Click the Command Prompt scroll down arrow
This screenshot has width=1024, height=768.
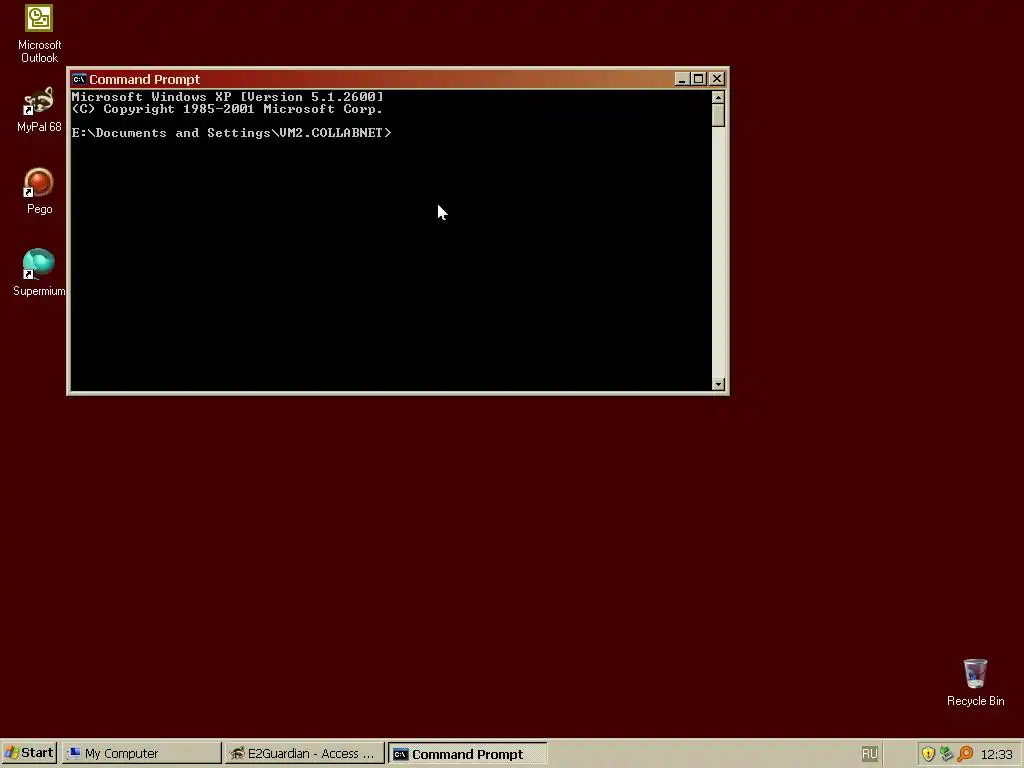click(x=718, y=384)
